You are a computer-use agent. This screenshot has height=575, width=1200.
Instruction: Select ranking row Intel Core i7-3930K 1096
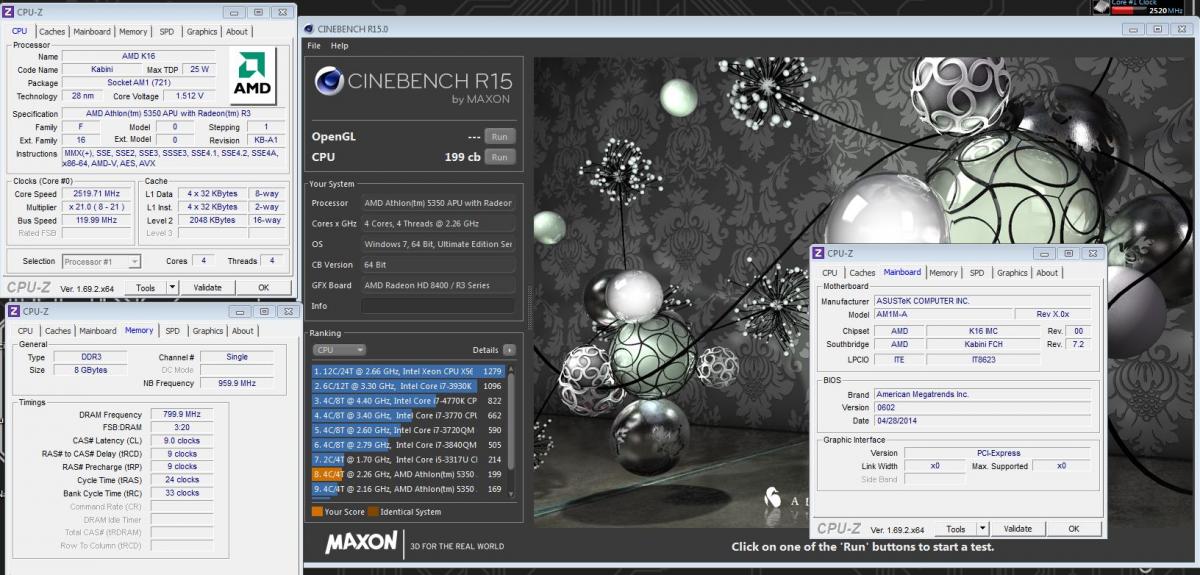click(409, 386)
